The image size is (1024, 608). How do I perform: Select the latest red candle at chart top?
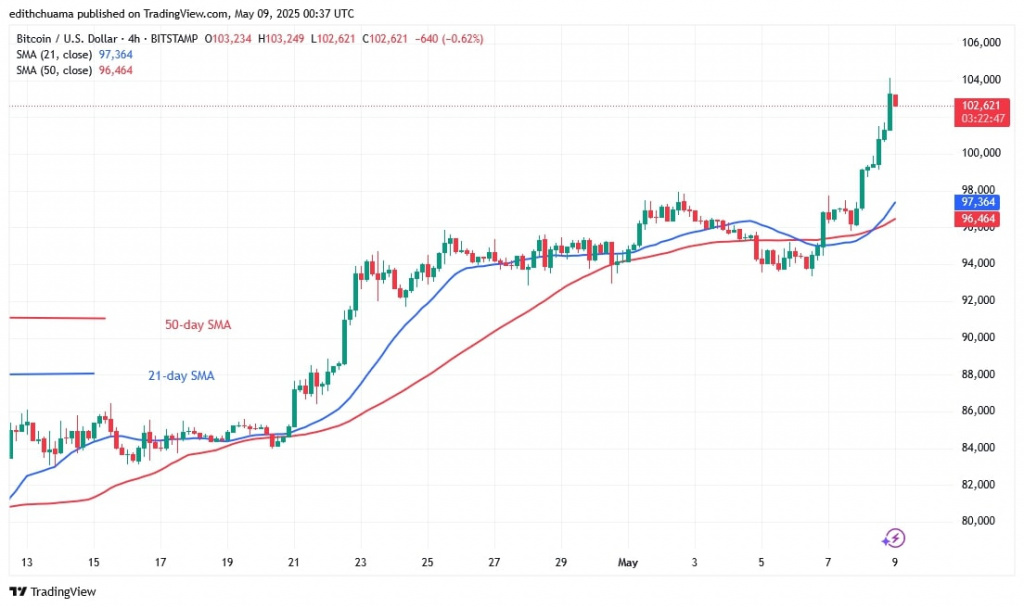897,100
